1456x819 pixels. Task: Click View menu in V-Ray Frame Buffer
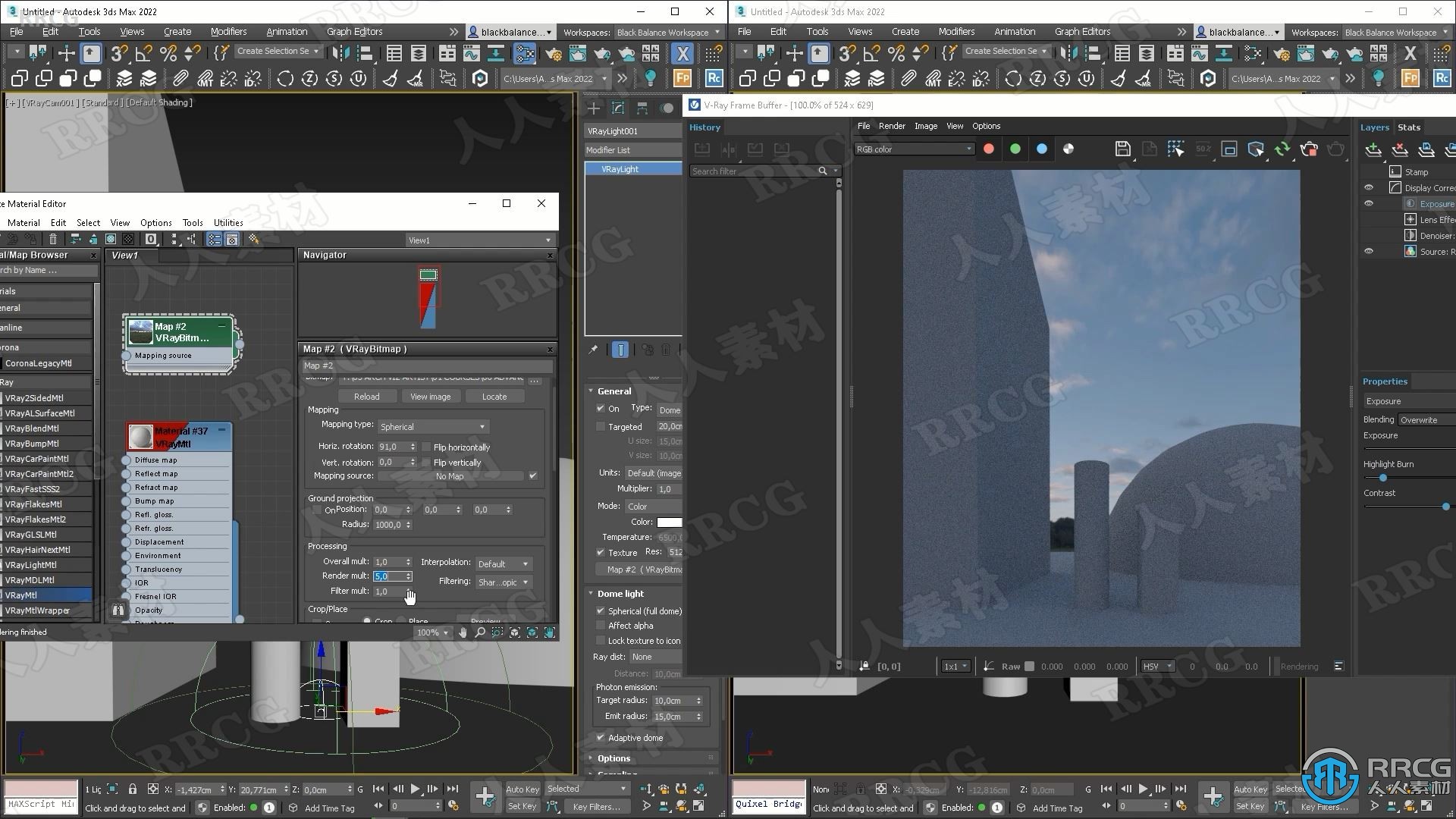pos(953,126)
